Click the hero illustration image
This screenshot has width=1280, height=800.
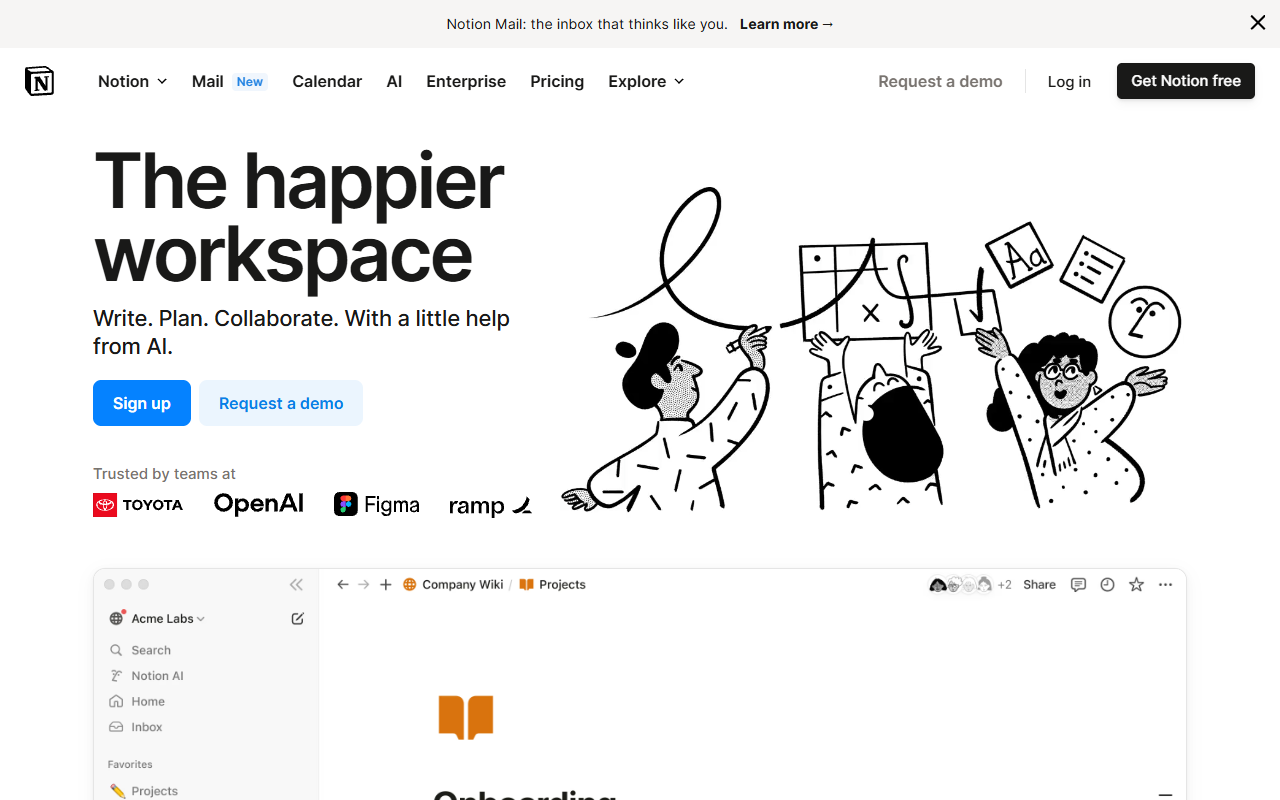[x=872, y=350]
